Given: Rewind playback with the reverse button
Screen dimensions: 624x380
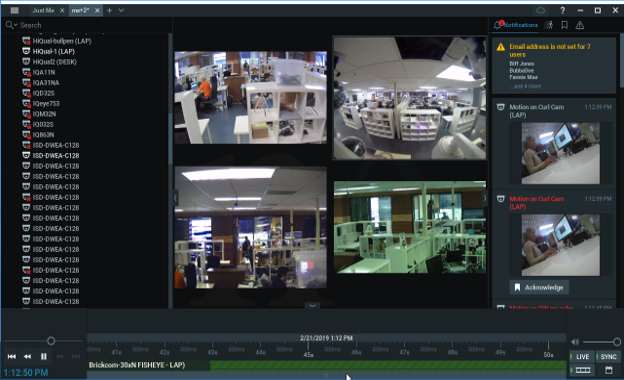Looking at the screenshot, I should pyautogui.click(x=27, y=357).
